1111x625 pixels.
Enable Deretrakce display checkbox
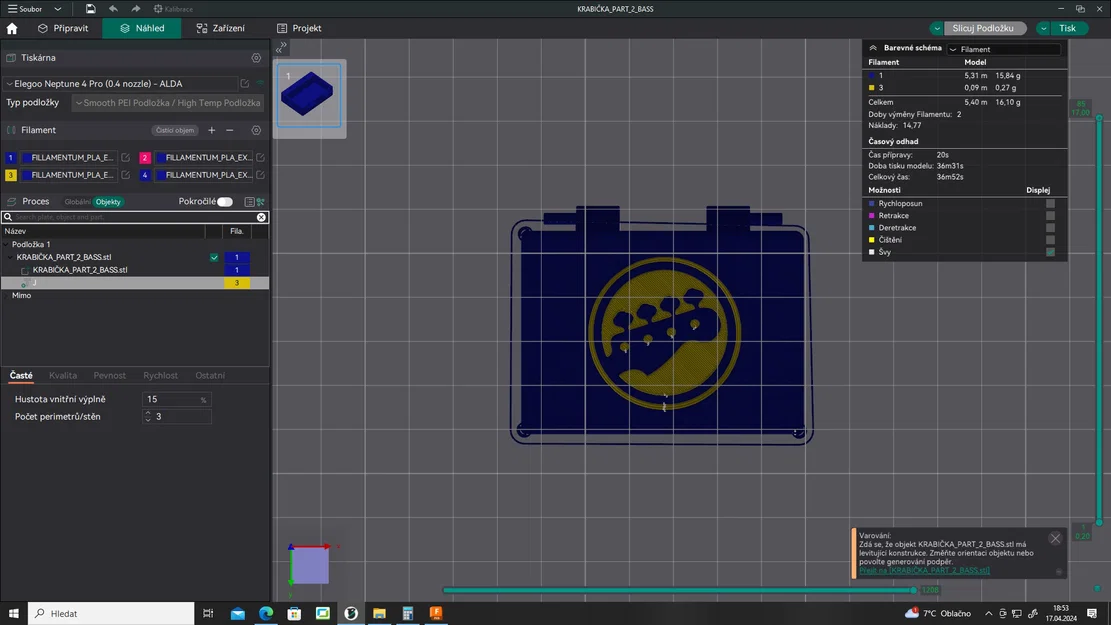pyautogui.click(x=1050, y=227)
